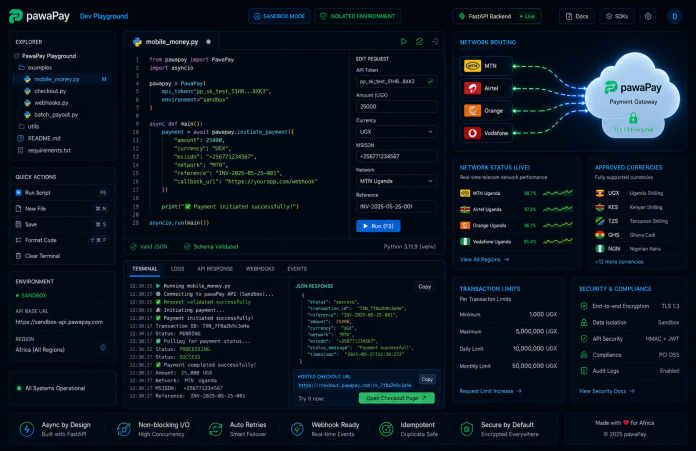The width and height of the screenshot is (696, 451).
Task: Click the Auto Retries icon
Action: click(215, 429)
